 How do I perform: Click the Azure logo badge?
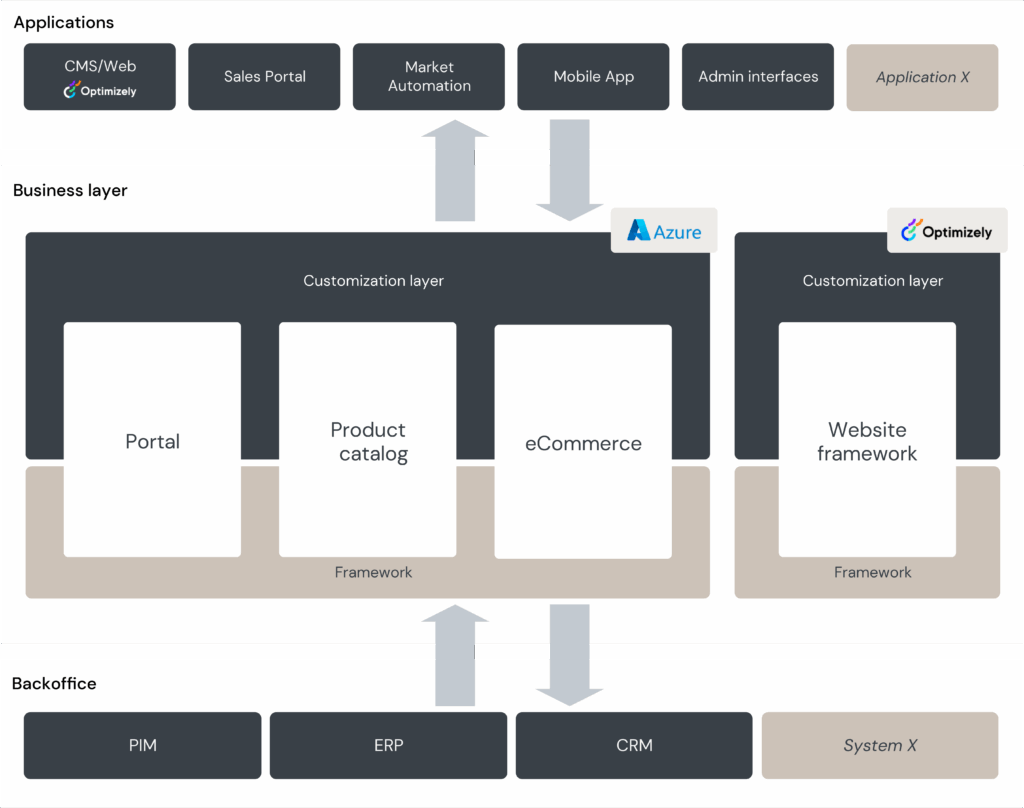coord(664,231)
